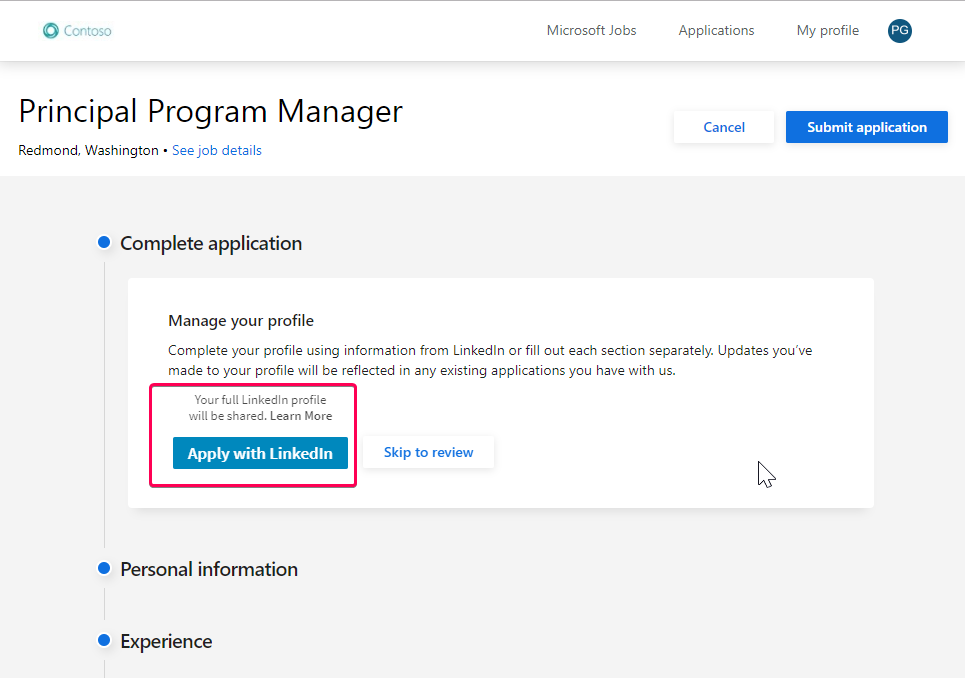This screenshot has height=678, width=965.
Task: Click the Manage your profile heading
Action: coord(241,321)
